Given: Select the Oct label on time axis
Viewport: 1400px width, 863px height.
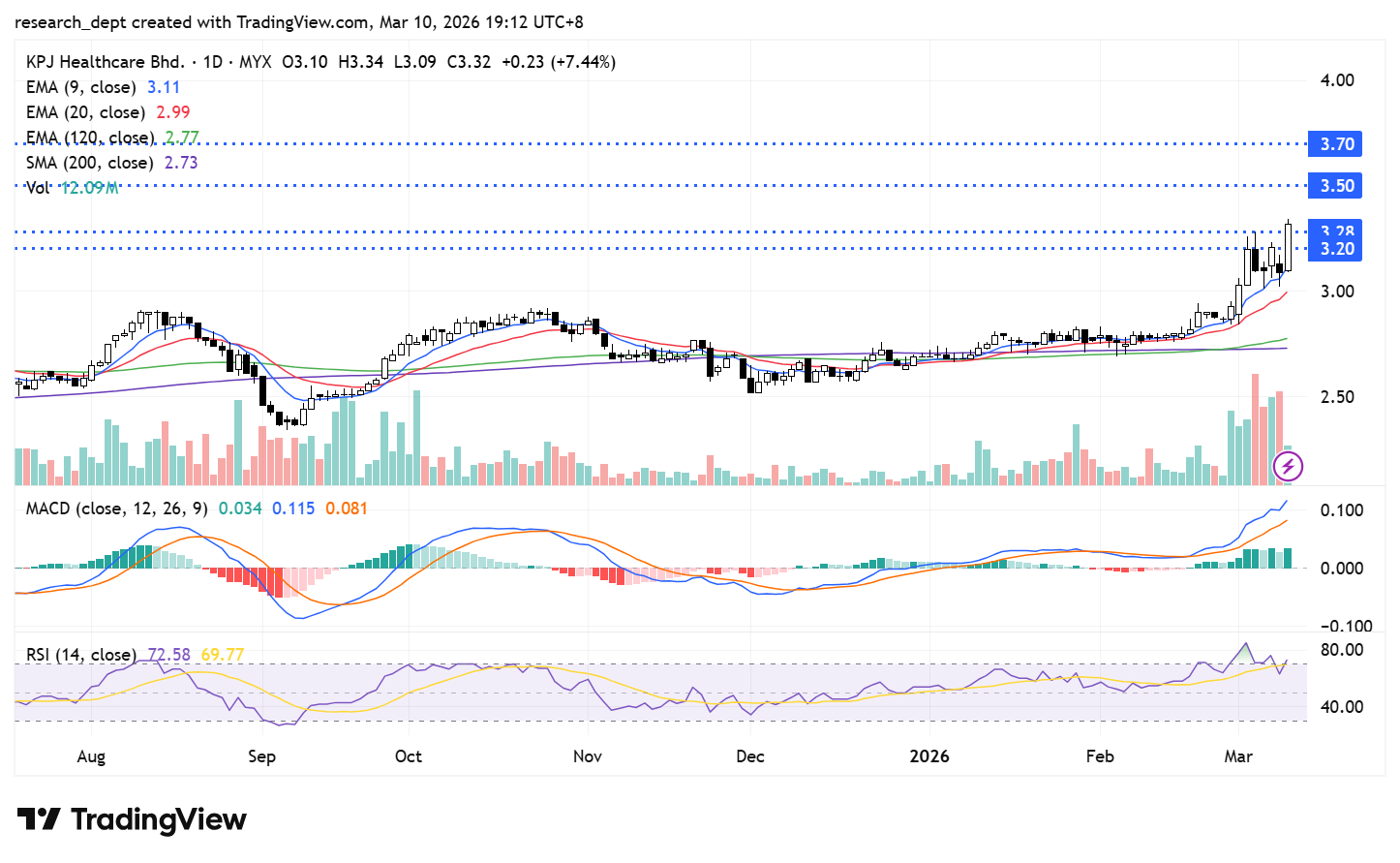Looking at the screenshot, I should point(409,756).
